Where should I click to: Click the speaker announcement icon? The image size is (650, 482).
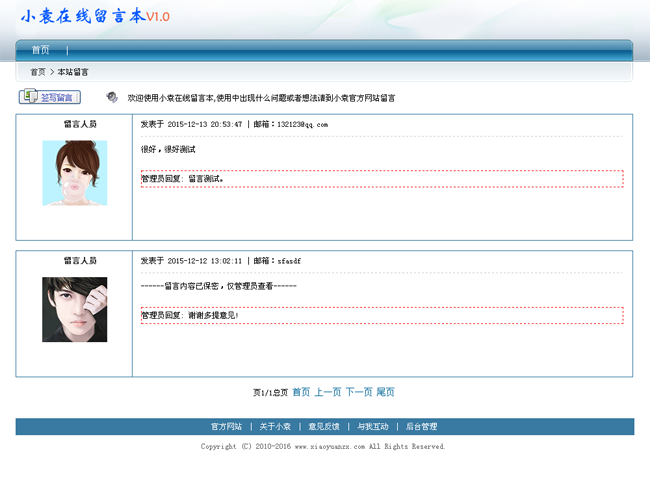112,97
